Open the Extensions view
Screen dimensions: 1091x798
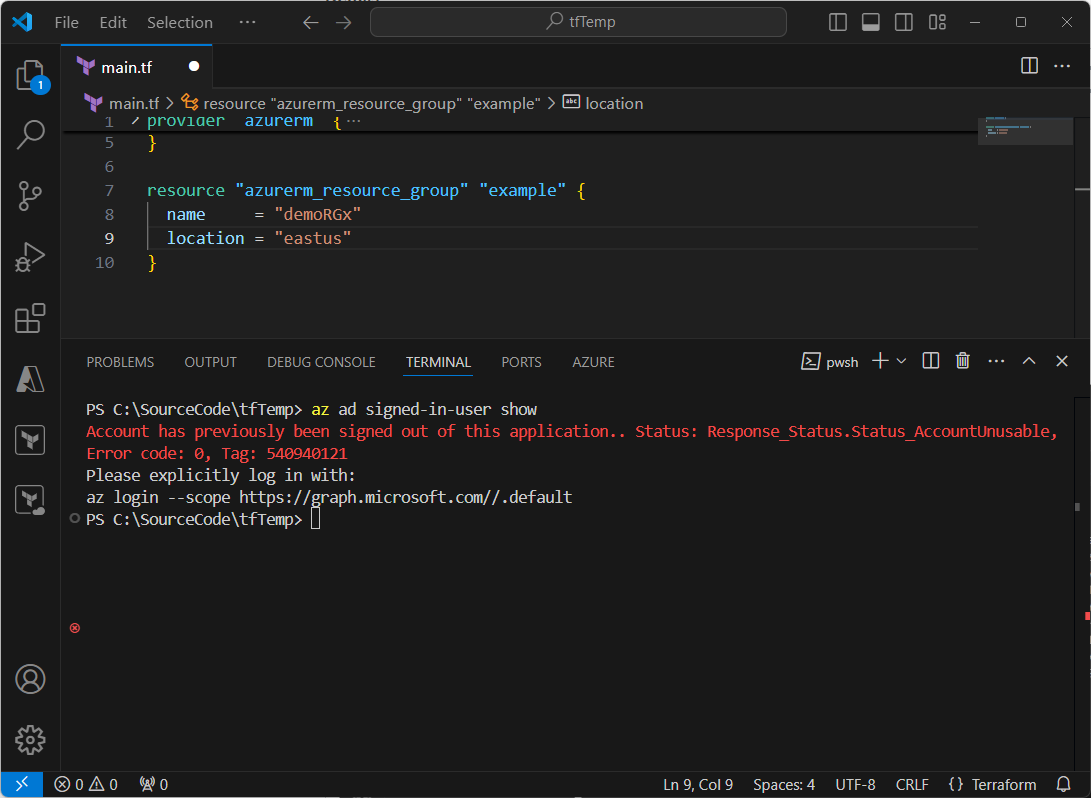31,318
